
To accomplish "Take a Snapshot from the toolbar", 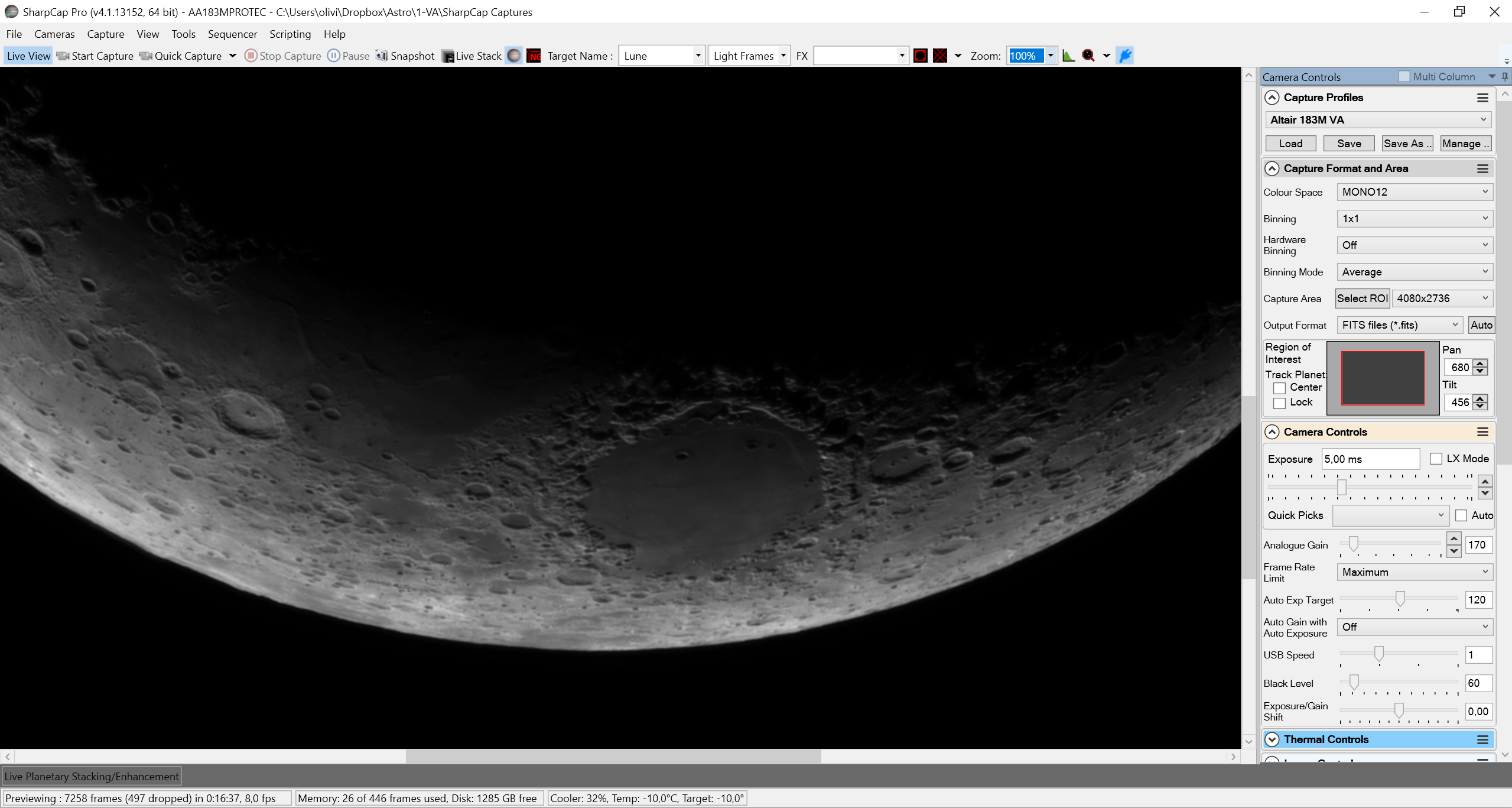I will (x=405, y=56).
